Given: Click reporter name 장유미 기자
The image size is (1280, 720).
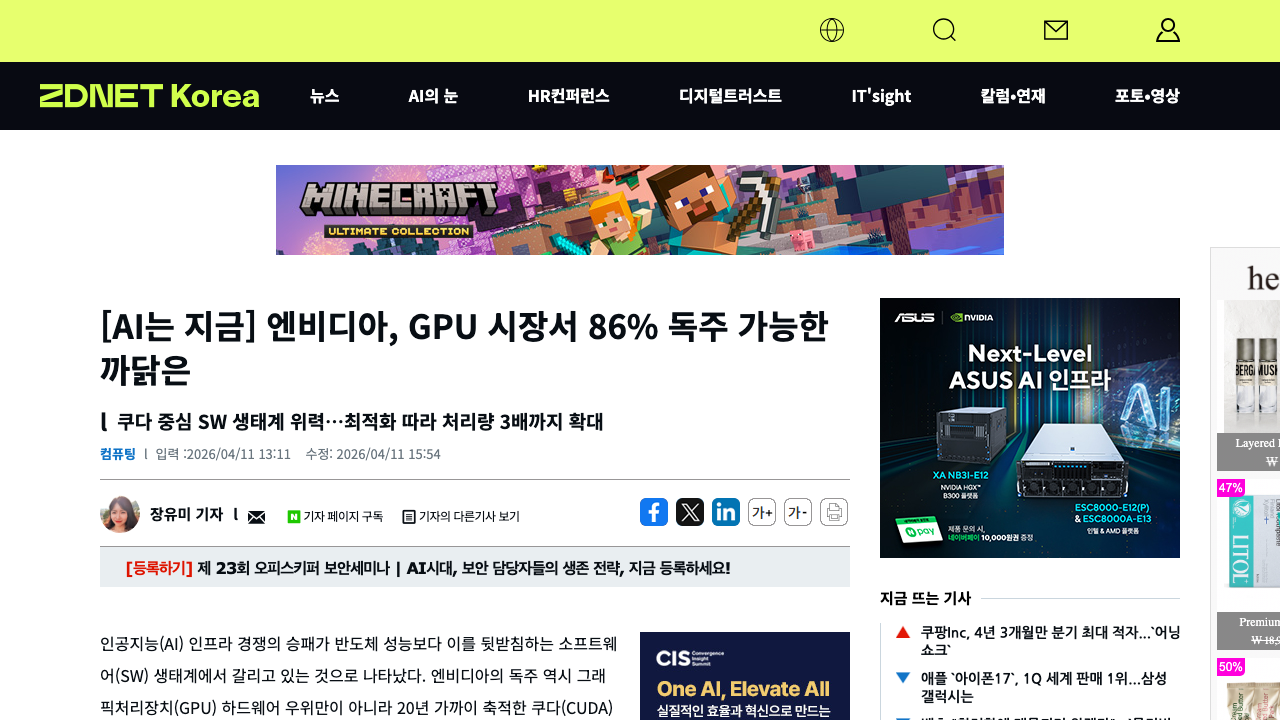Looking at the screenshot, I should pos(186,514).
